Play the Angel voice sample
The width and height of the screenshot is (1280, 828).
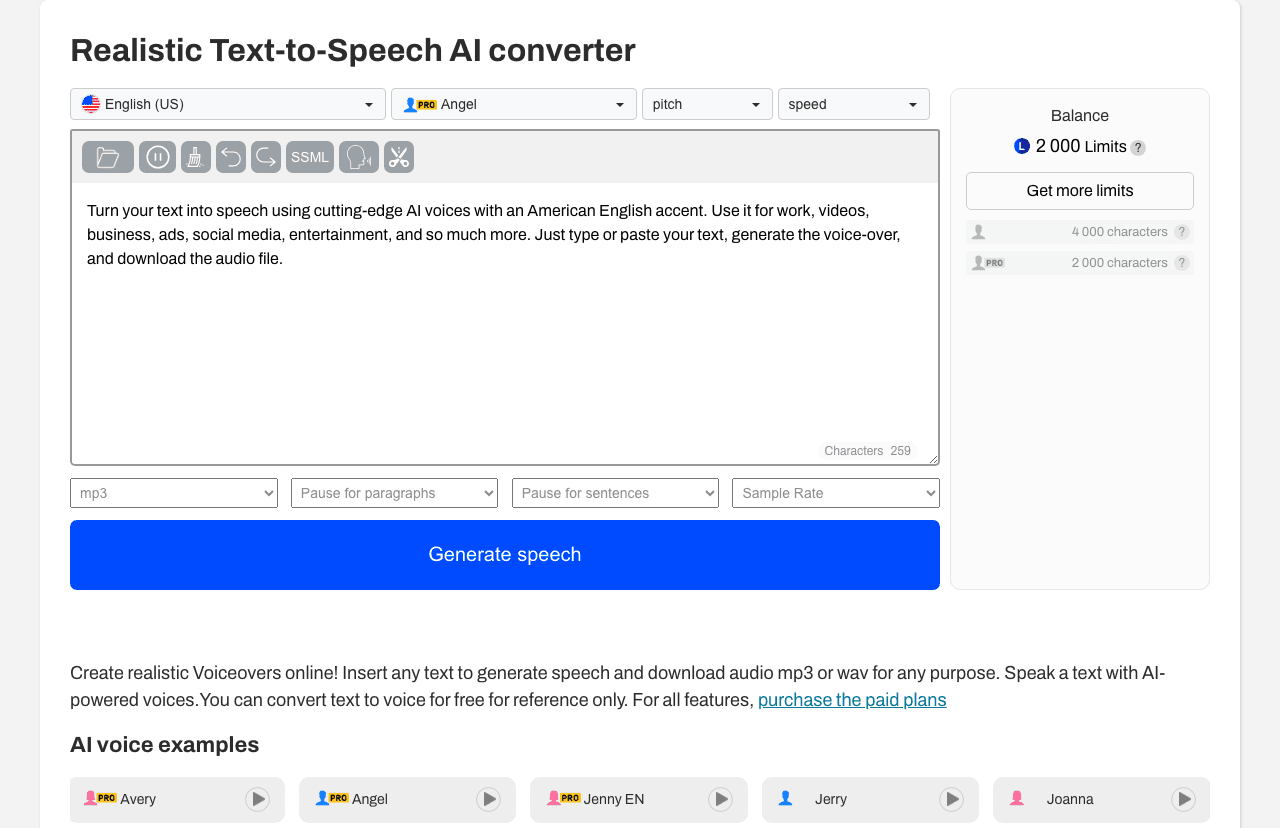[488, 799]
